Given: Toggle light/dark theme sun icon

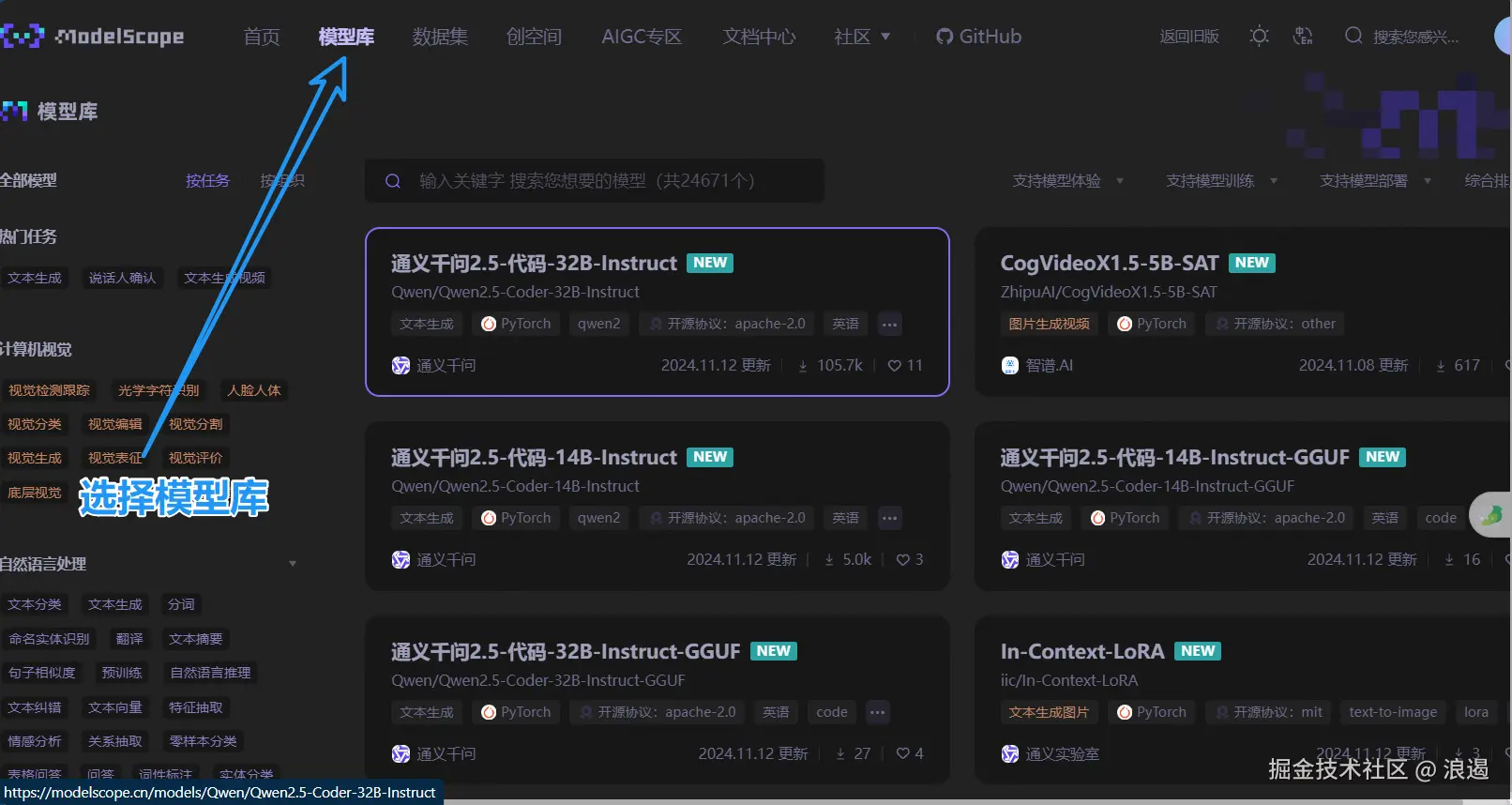Looking at the screenshot, I should click(x=1259, y=37).
